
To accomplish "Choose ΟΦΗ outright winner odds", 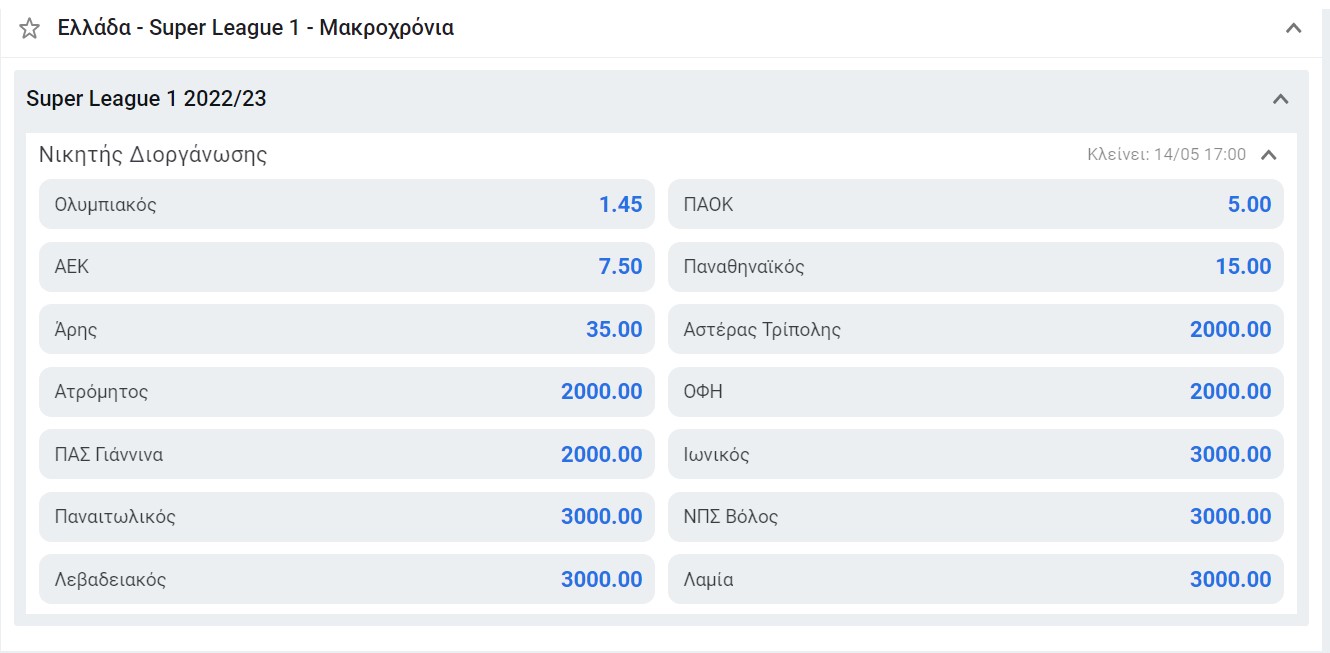I will tap(976, 392).
